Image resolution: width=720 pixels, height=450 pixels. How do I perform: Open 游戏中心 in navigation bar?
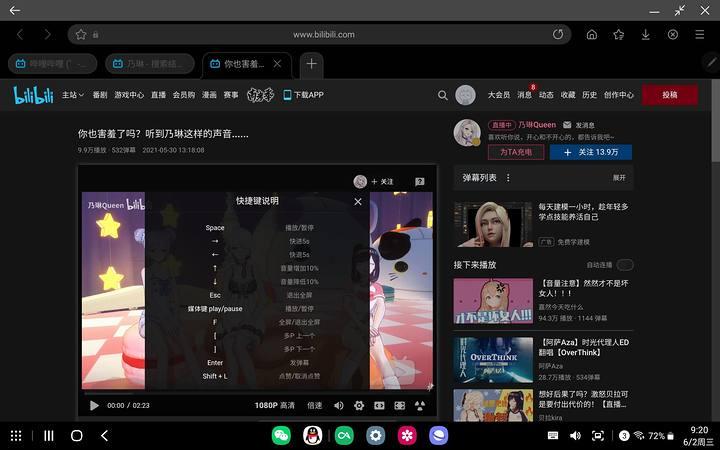click(129, 95)
